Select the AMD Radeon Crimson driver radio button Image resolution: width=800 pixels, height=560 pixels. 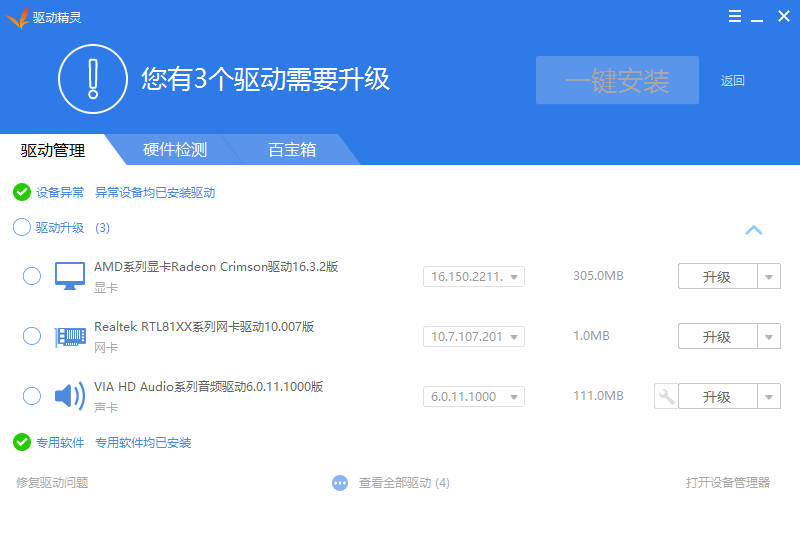click(x=32, y=276)
